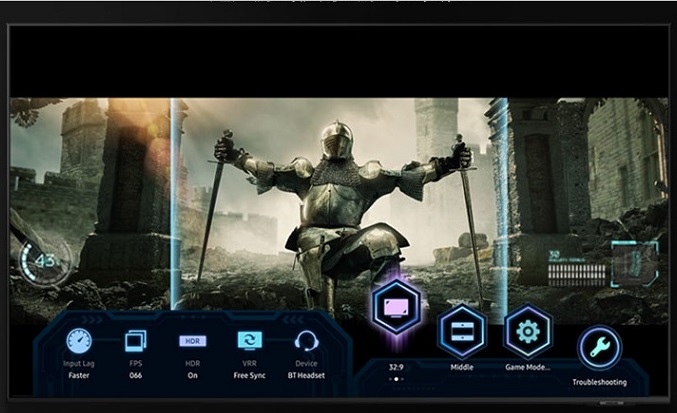
Task: Select the HDR badge icon
Action: (193, 341)
